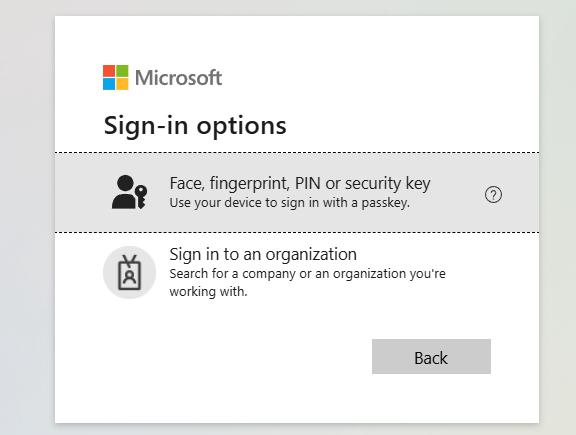The width and height of the screenshot is (576, 435).
Task: Select Face, fingerprint, PIN or security key
Action: 300,183
